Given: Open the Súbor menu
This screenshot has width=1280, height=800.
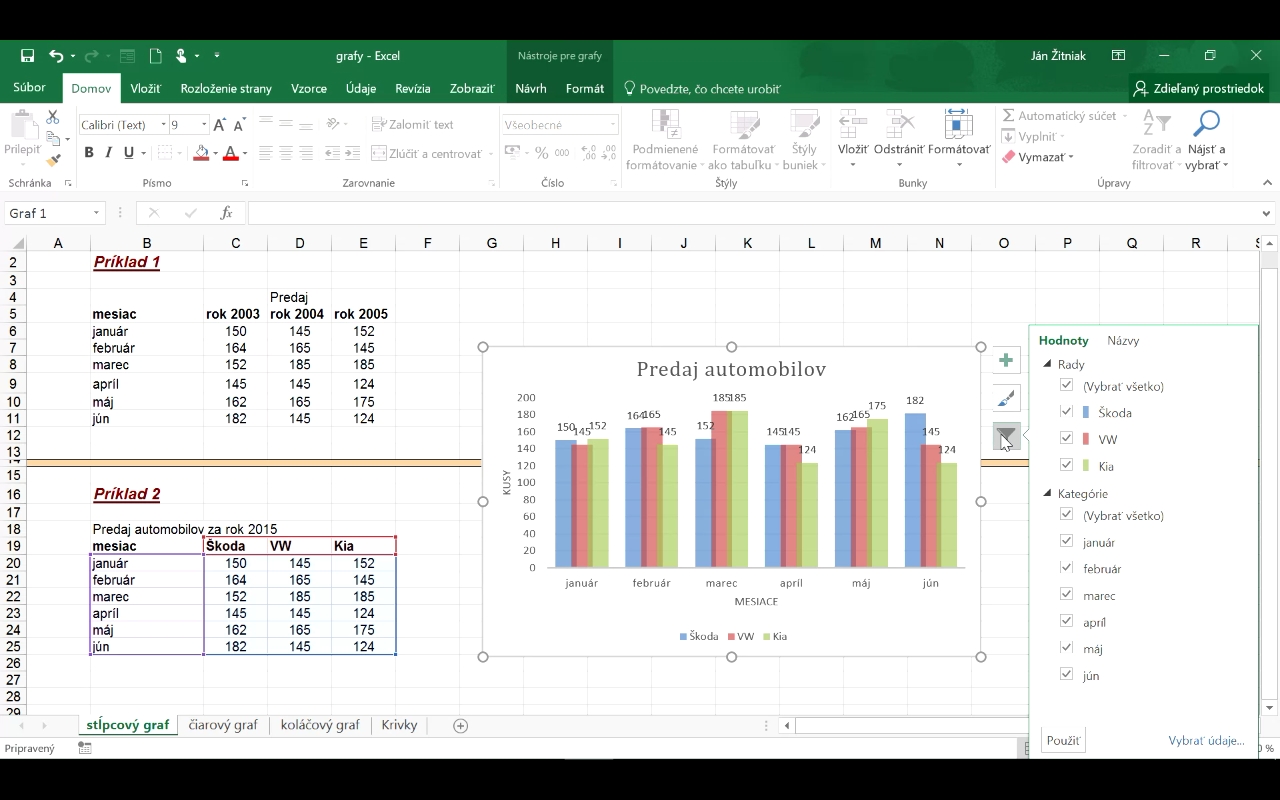Looking at the screenshot, I should tap(29, 88).
